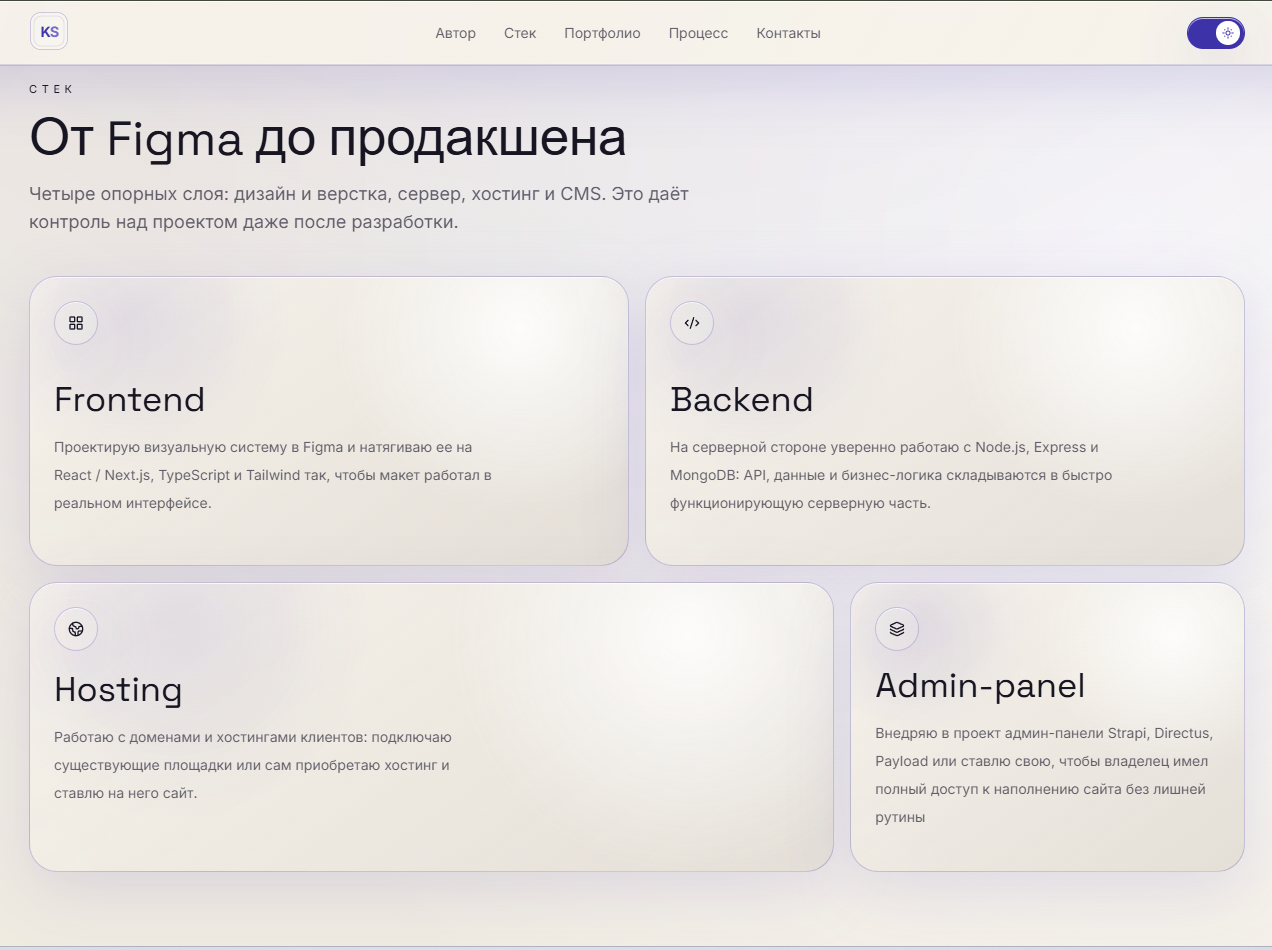
Task: Open the Контакты nav link
Action: point(788,33)
